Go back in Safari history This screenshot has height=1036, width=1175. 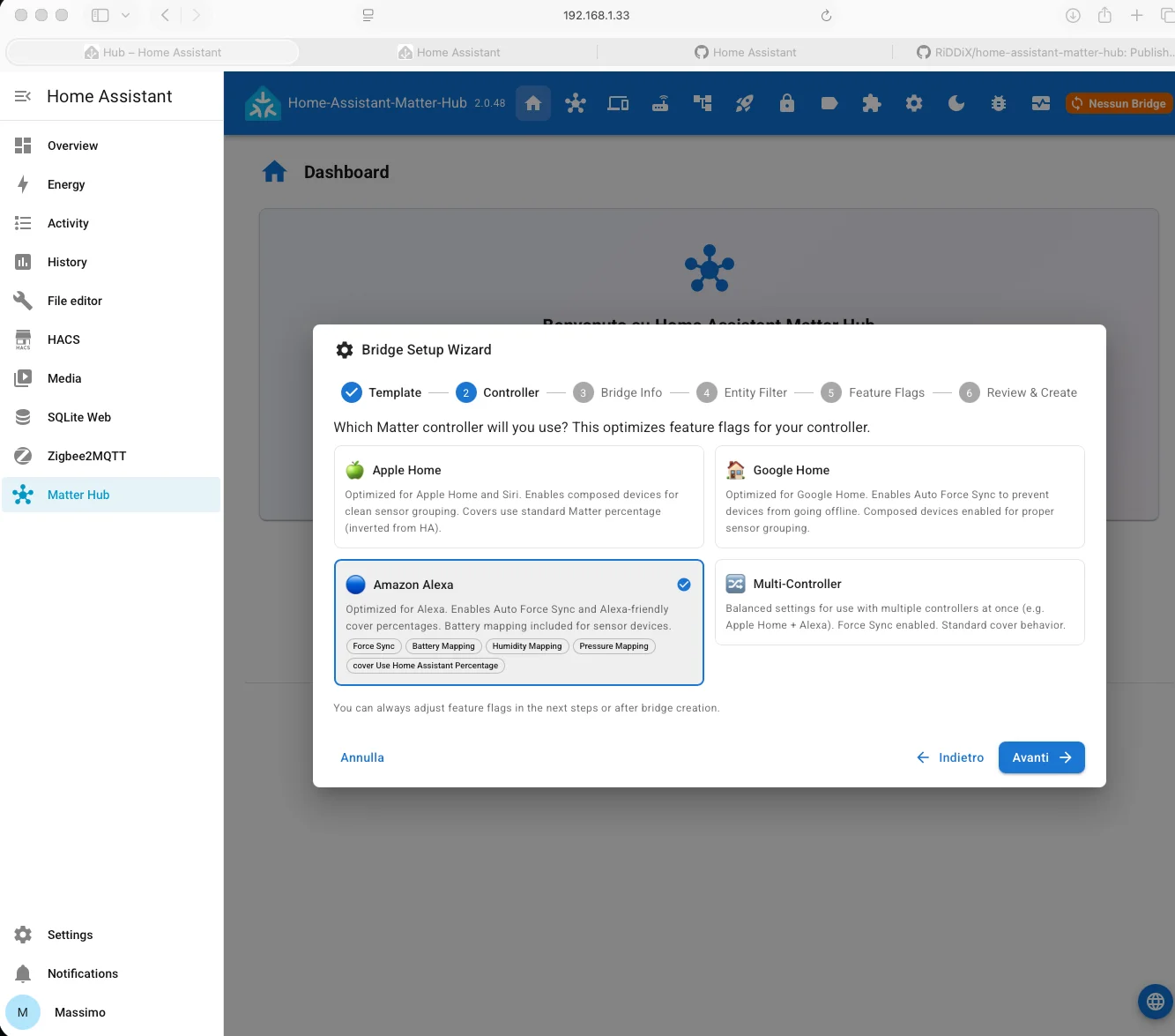click(x=165, y=15)
